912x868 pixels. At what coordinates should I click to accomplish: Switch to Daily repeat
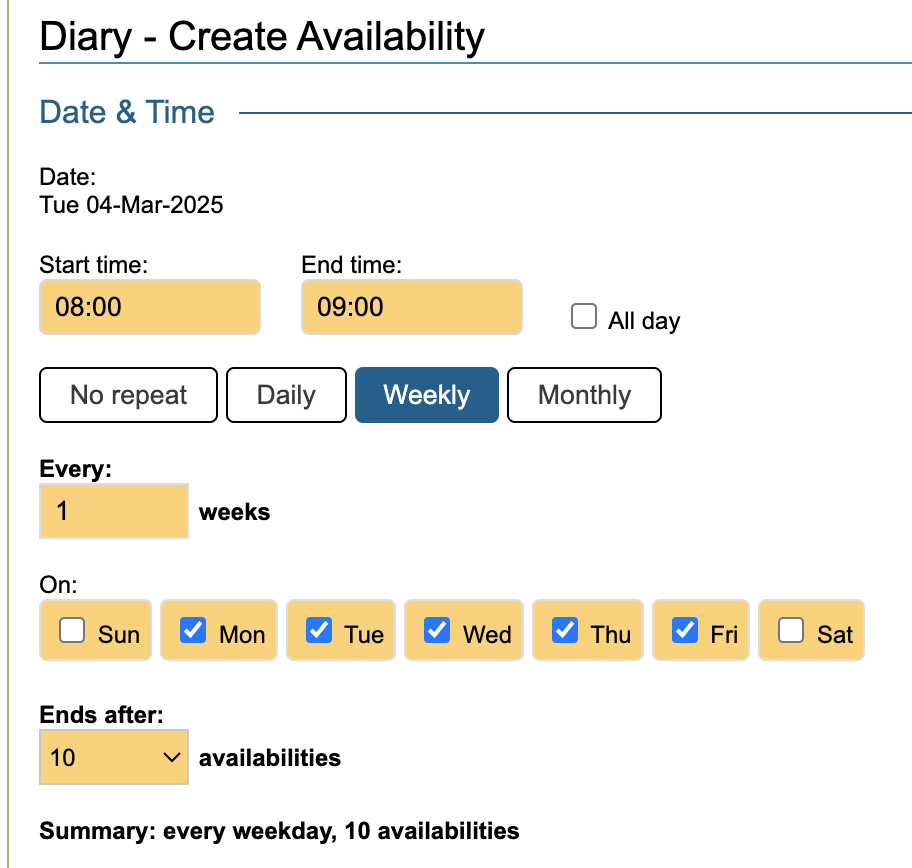(x=286, y=395)
